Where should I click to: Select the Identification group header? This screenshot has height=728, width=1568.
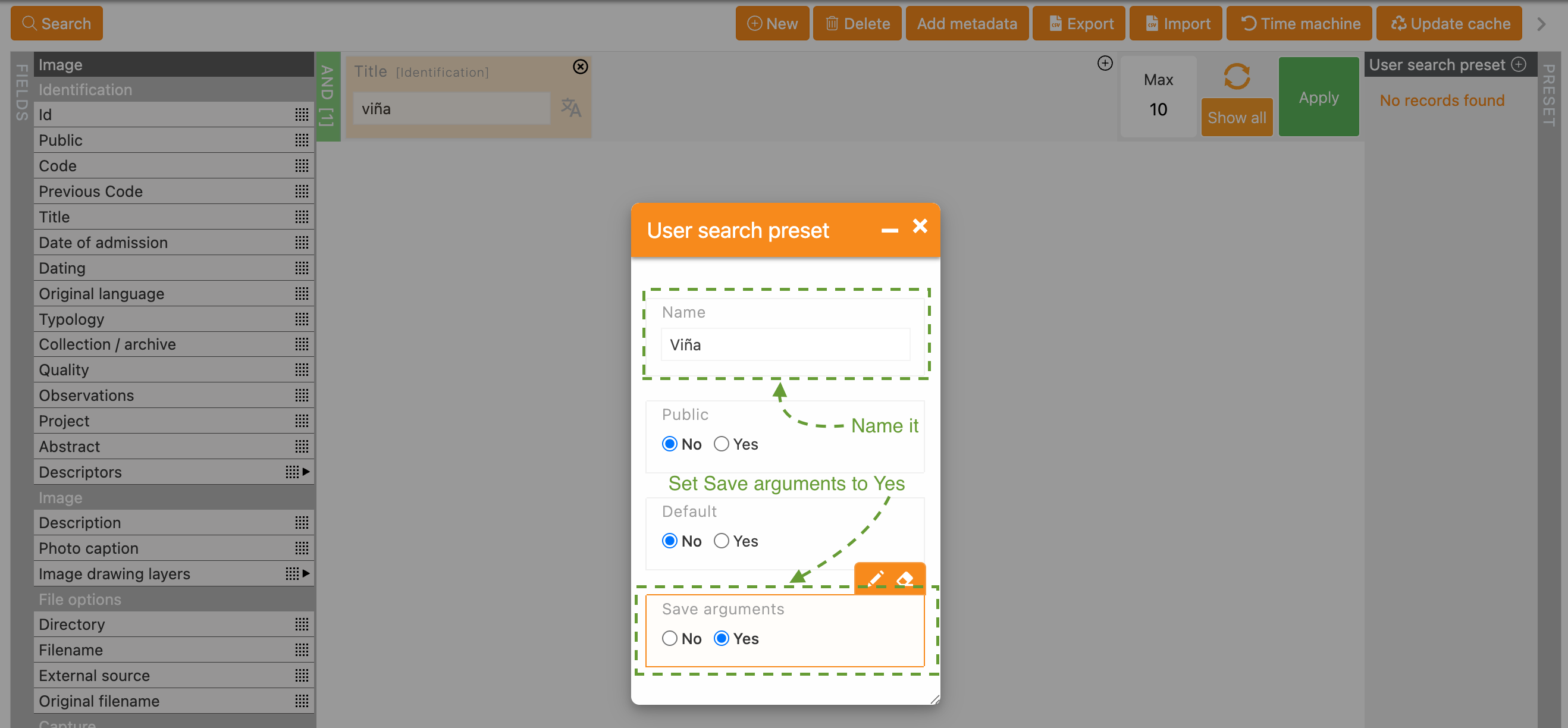(174, 89)
